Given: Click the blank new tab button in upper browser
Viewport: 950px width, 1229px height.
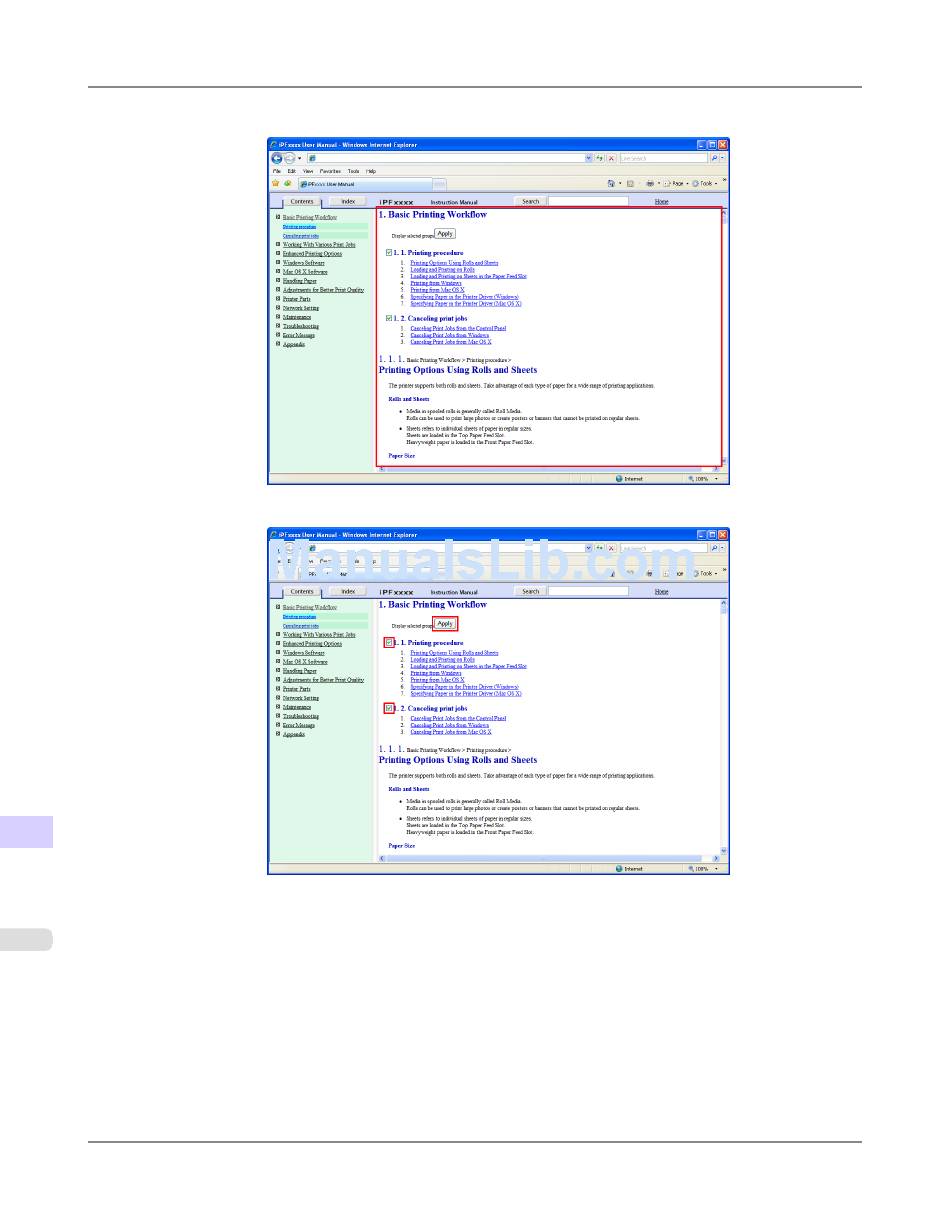Looking at the screenshot, I should 439,184.
